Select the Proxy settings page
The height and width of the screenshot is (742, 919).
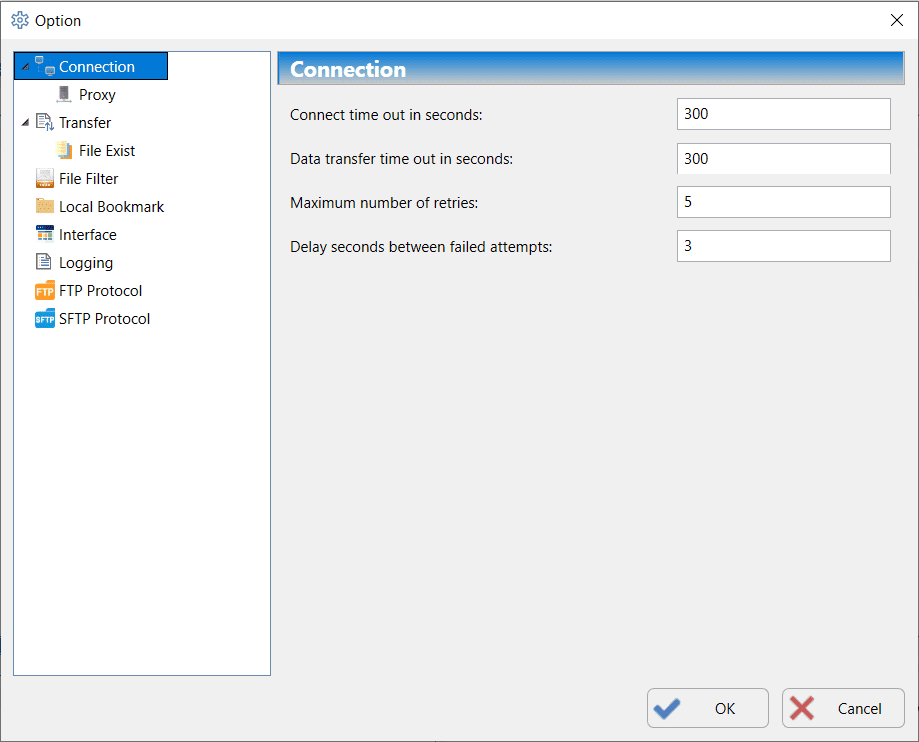(97, 95)
